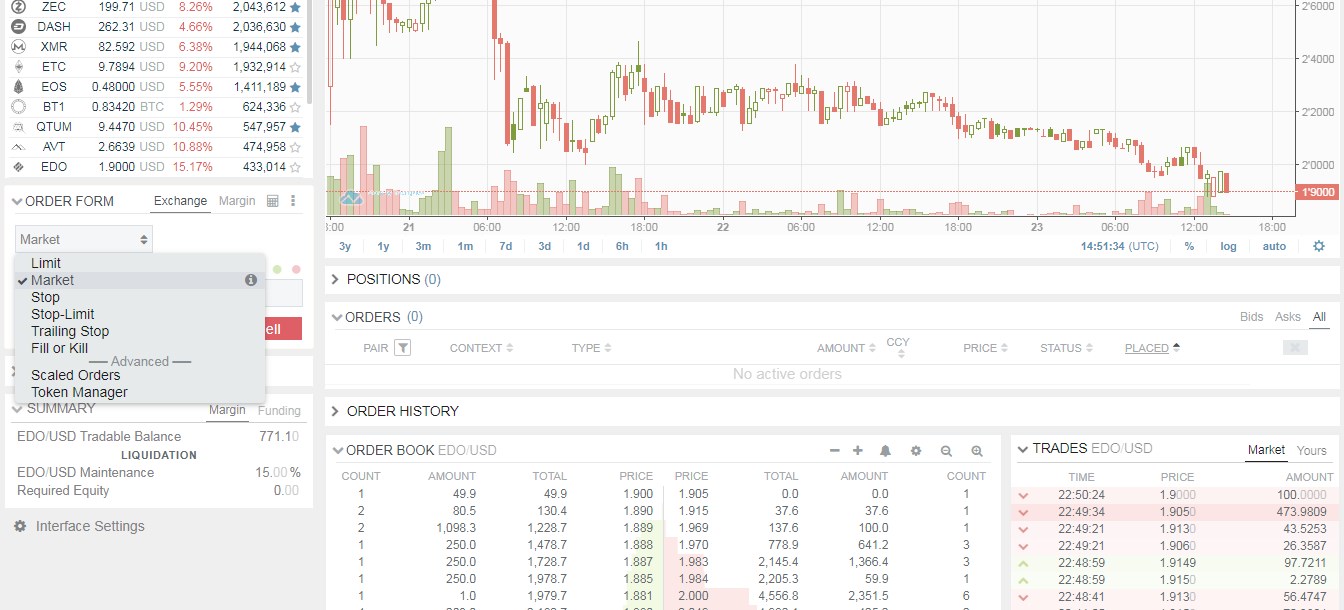Viewport: 1344px width, 610px height.
Task: Zoom in the Order Book with the magnifier
Action: tap(976, 451)
